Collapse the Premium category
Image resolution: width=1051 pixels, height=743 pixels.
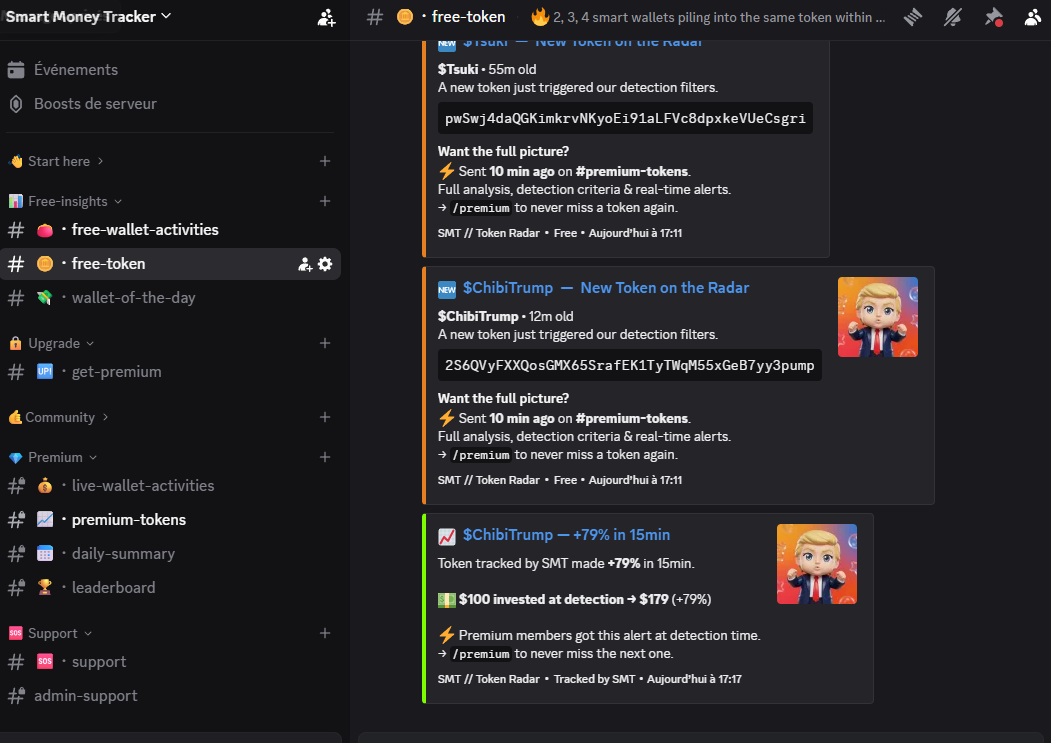[55, 457]
